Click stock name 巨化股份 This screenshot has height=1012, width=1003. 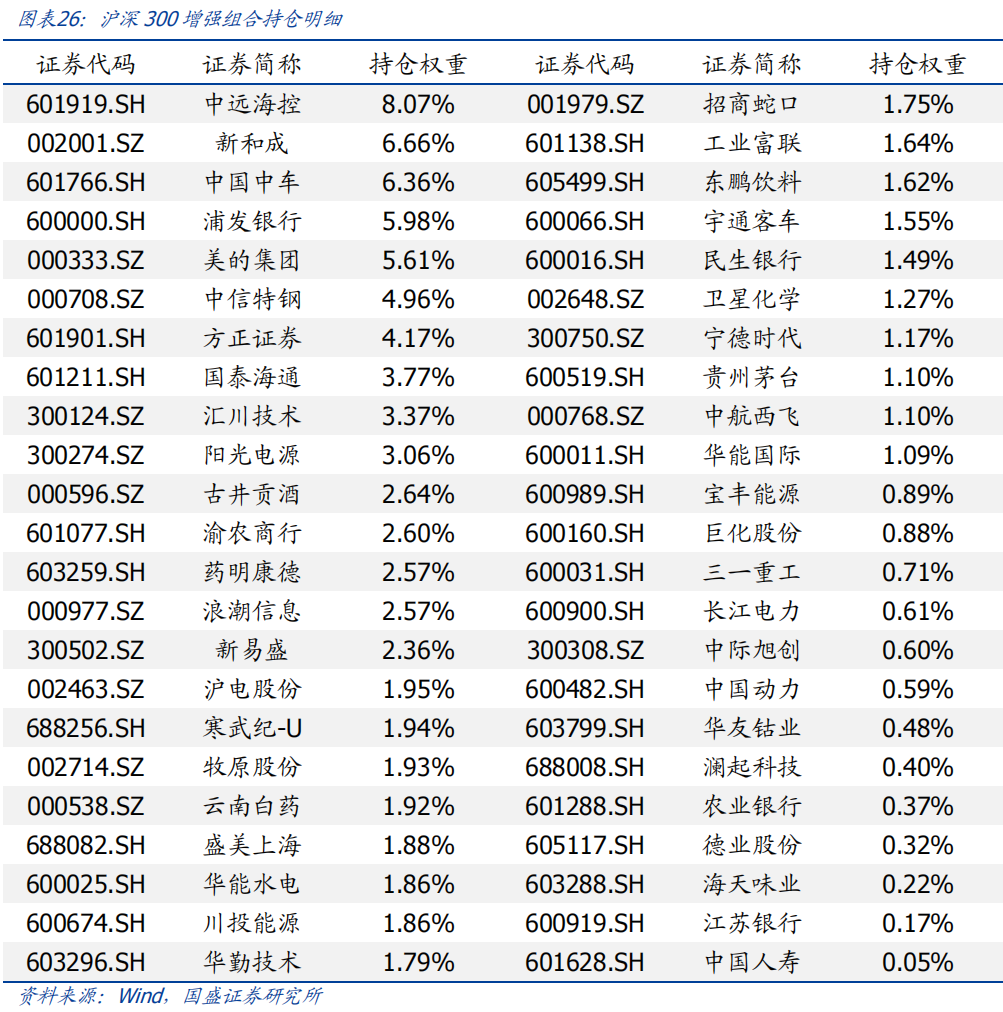click(752, 533)
